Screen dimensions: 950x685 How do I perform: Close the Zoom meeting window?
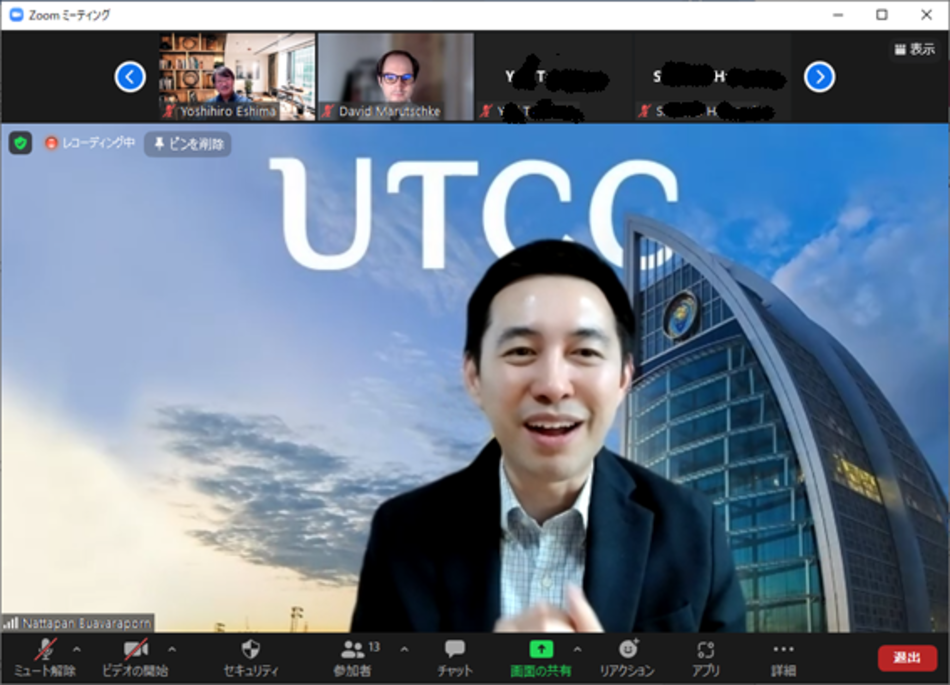pyautogui.click(x=926, y=15)
